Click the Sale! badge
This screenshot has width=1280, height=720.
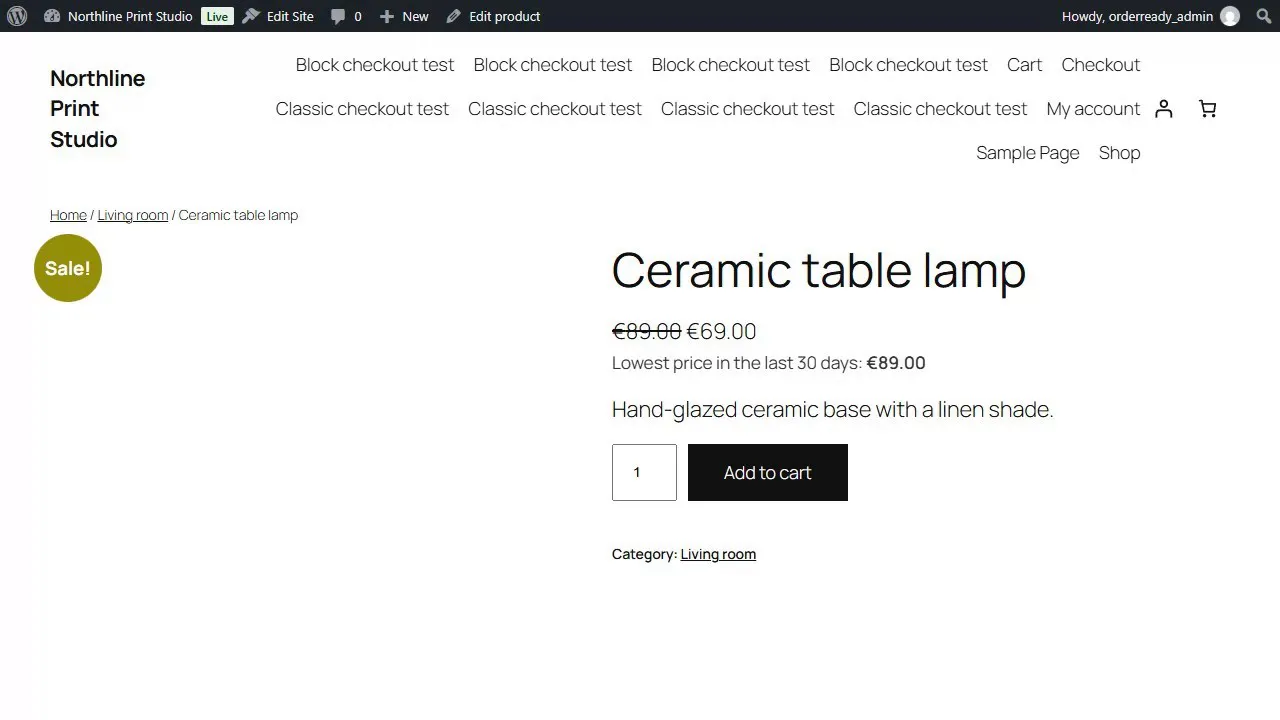(x=68, y=268)
